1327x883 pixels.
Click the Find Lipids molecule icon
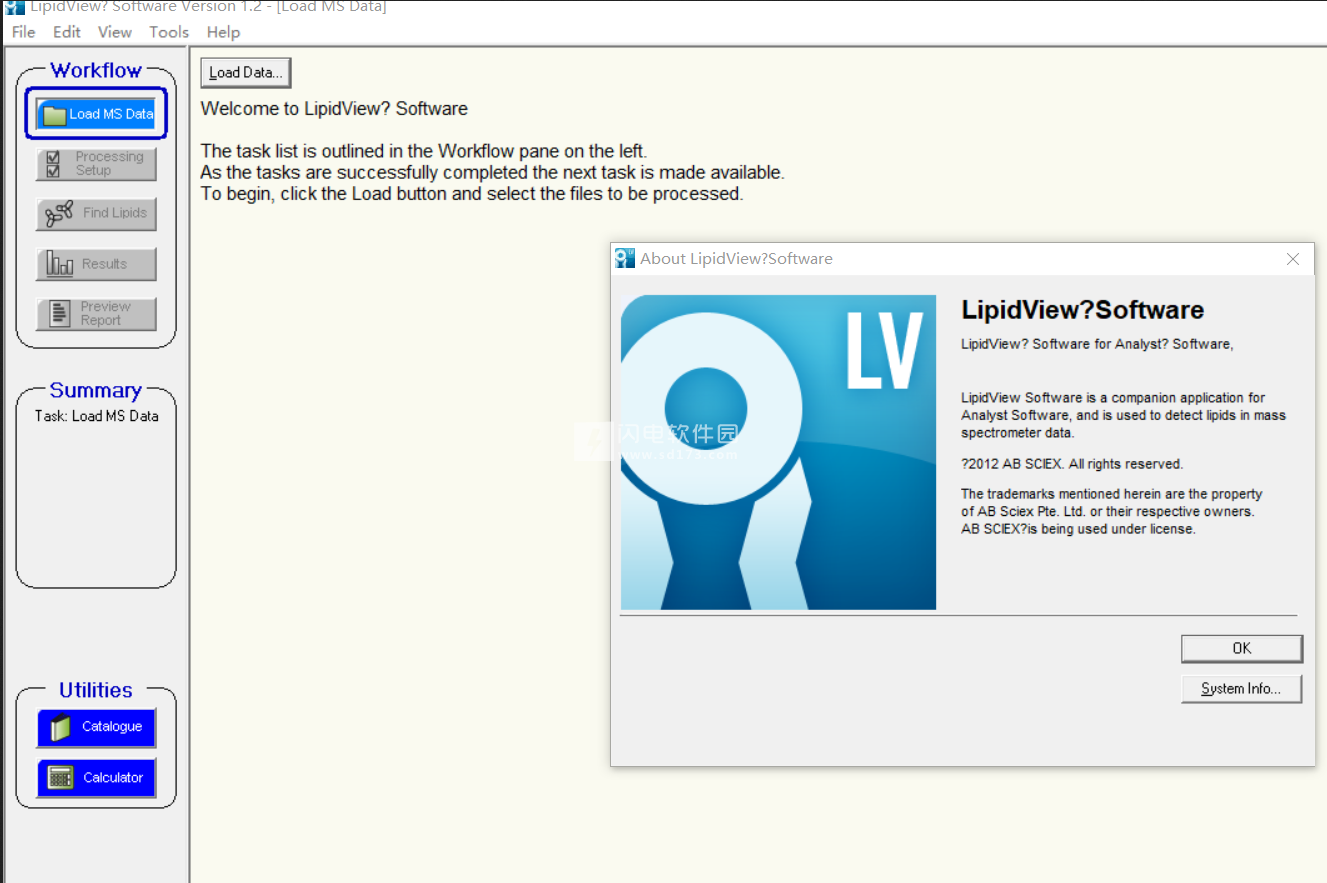60,214
